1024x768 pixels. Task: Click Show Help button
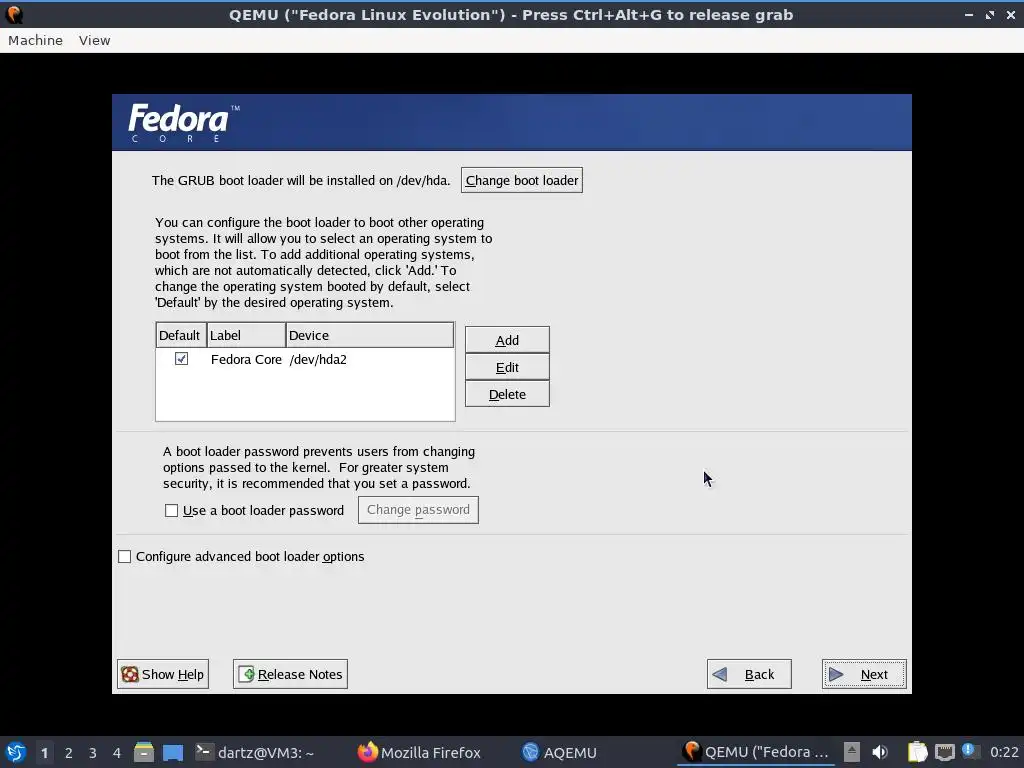pyautogui.click(x=163, y=674)
